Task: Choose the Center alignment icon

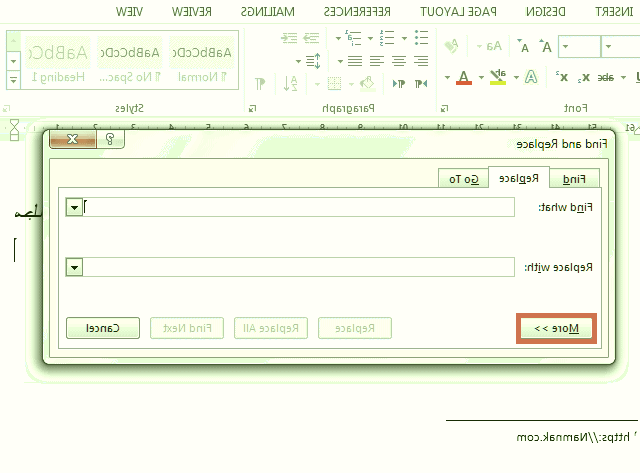Action: coord(399,61)
